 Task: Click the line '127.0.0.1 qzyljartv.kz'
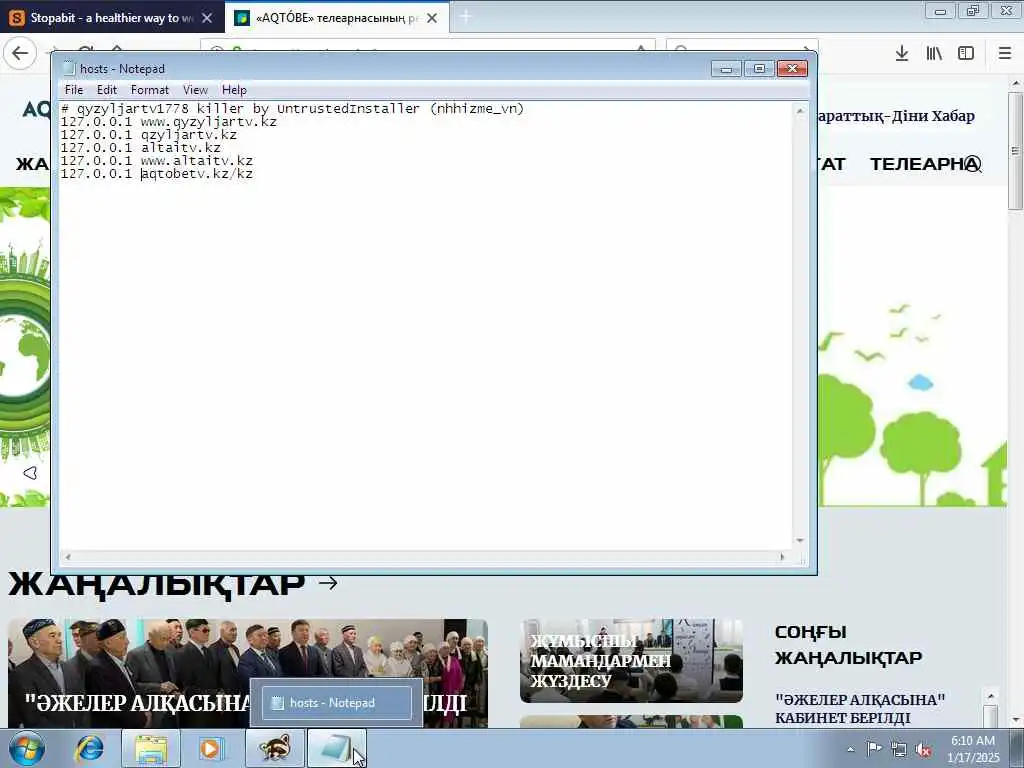pos(149,135)
